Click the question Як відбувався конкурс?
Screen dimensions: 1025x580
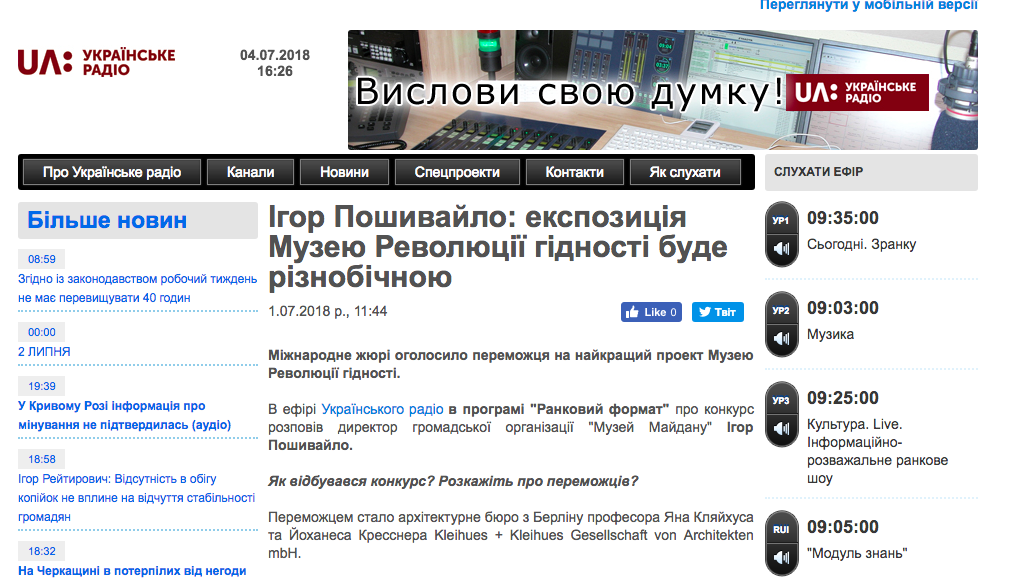coord(351,481)
